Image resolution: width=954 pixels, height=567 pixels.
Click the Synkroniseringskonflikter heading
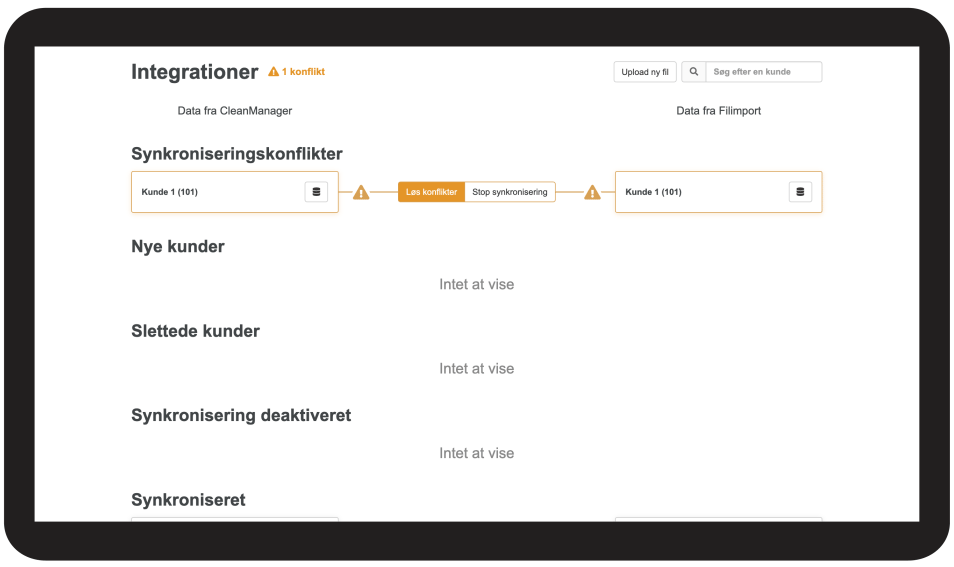(x=237, y=154)
